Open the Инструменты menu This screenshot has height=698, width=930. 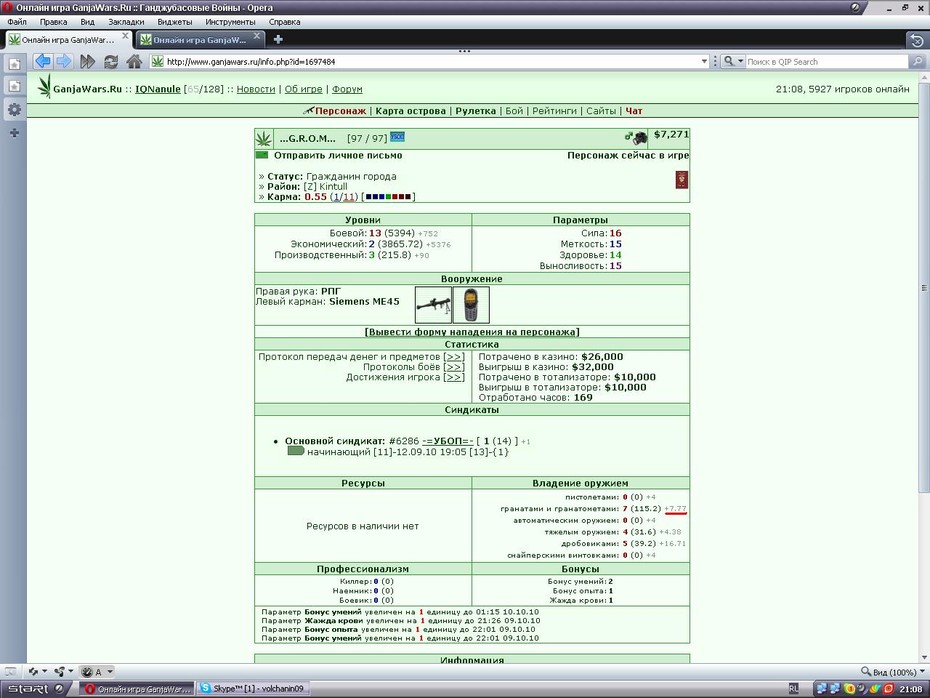tap(230, 22)
